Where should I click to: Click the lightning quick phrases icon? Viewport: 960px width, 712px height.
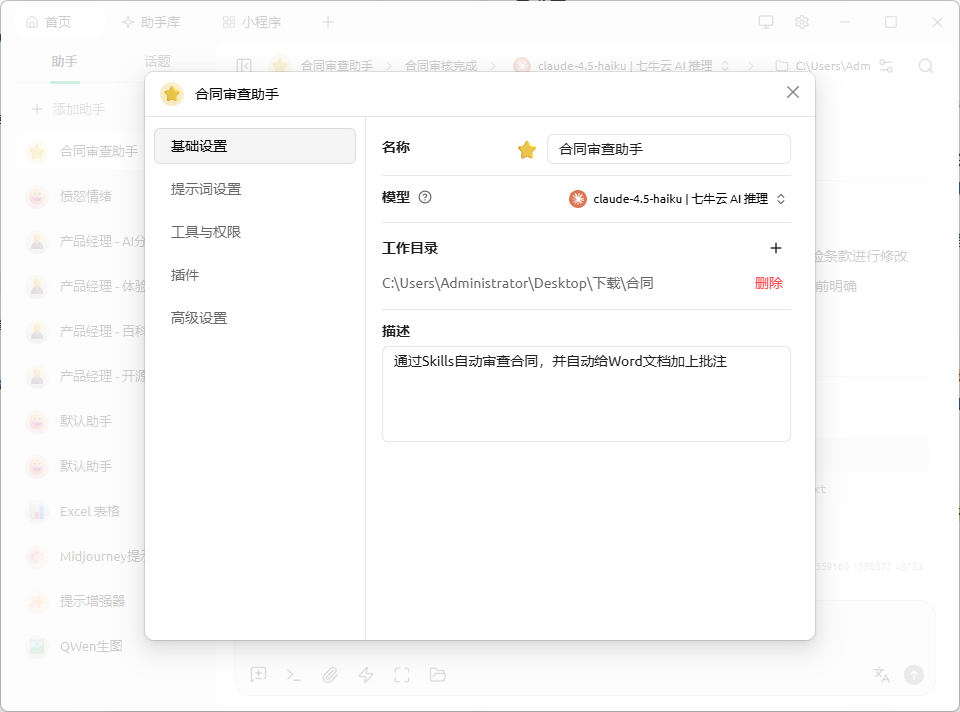(x=366, y=675)
